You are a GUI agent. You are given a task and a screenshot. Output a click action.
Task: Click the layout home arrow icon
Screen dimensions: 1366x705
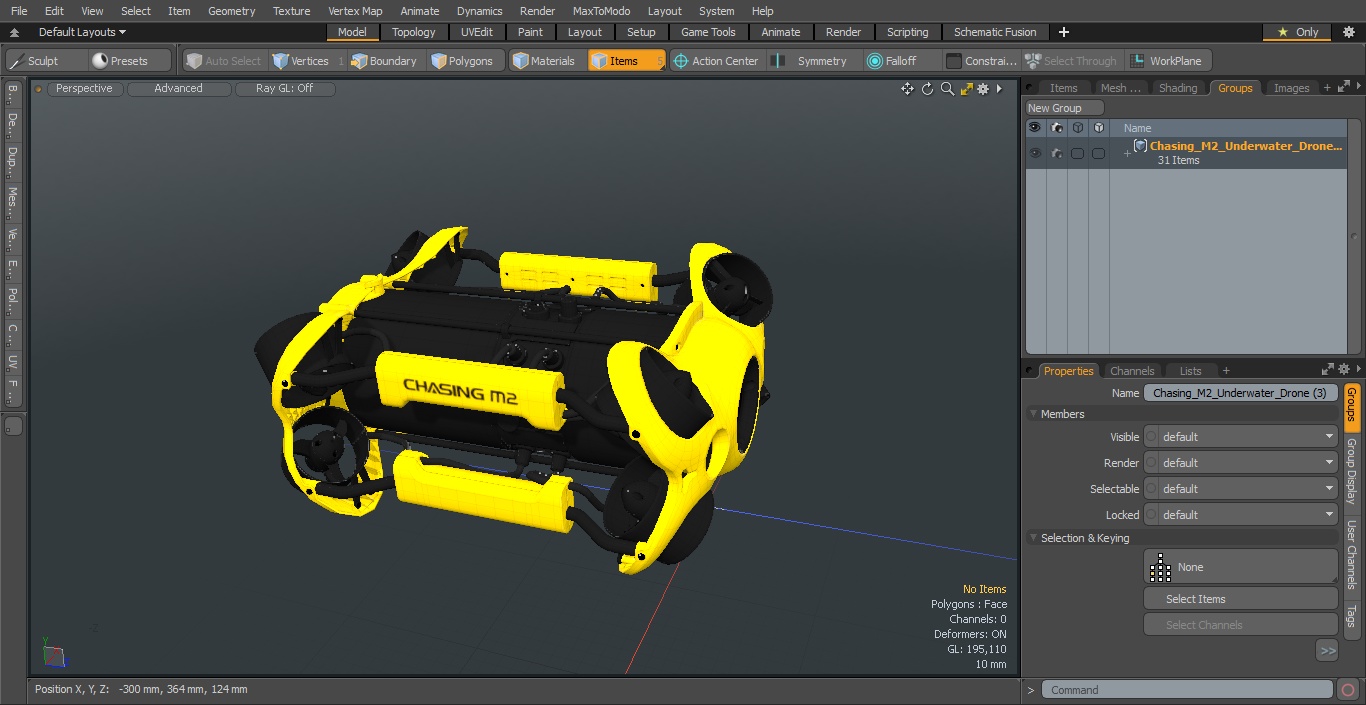click(14, 32)
